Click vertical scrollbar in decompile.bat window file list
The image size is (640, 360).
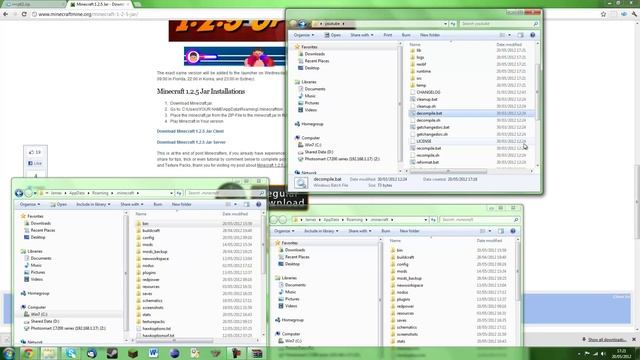pos(537,92)
